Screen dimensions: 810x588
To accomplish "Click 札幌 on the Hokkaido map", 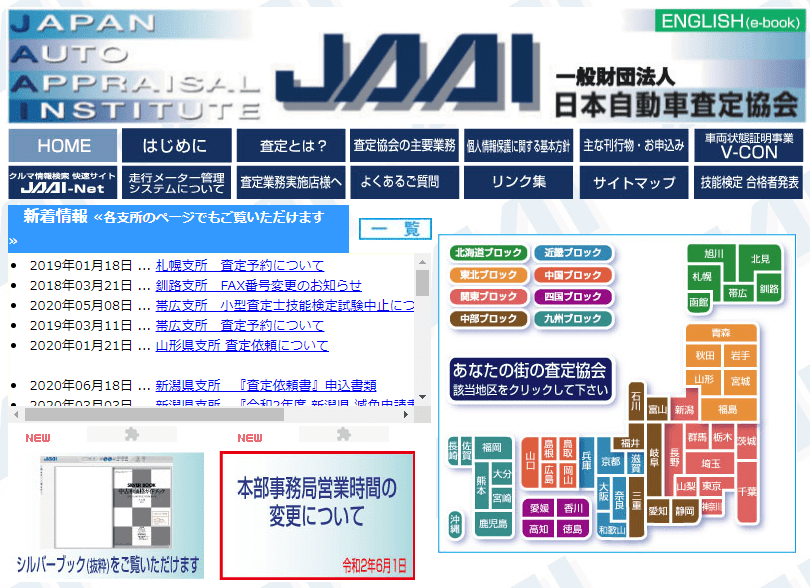I will 701,276.
